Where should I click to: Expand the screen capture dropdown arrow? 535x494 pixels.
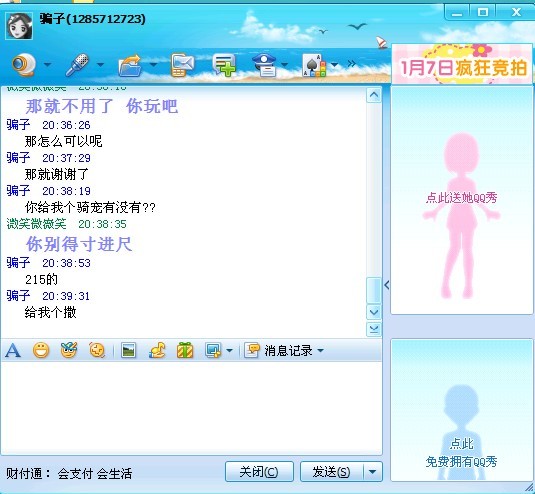tap(229, 350)
